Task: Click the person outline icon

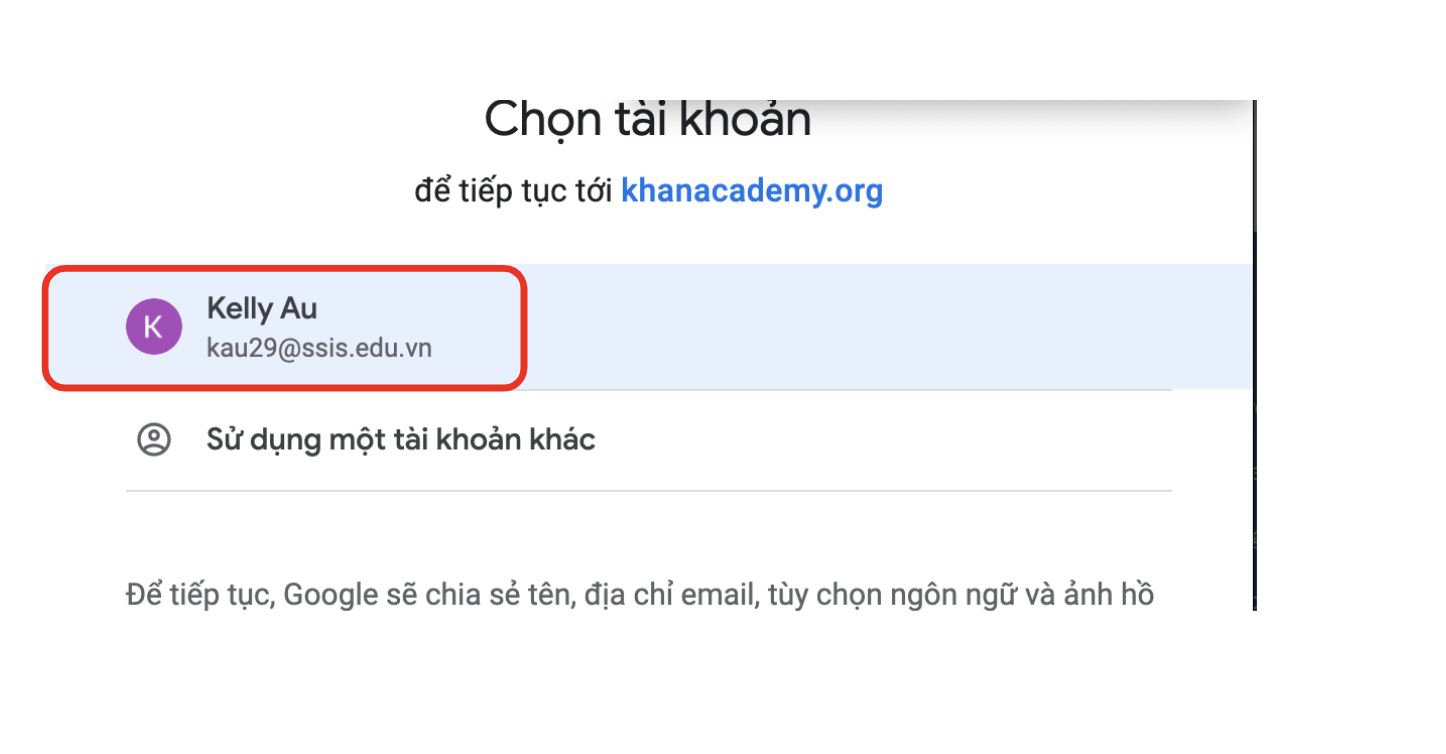Action: click(x=153, y=440)
